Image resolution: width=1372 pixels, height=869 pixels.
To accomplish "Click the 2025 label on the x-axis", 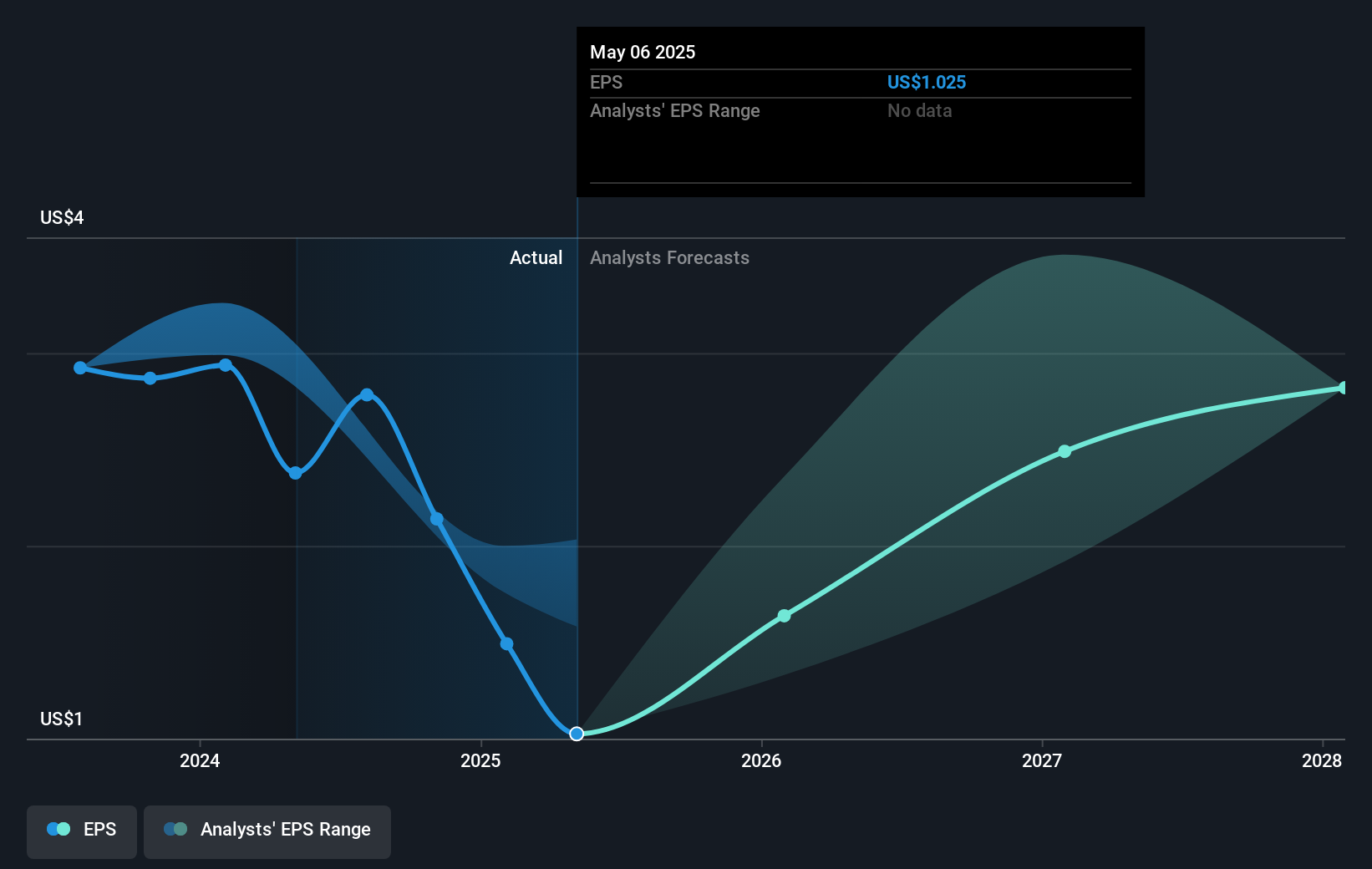I will 480,761.
